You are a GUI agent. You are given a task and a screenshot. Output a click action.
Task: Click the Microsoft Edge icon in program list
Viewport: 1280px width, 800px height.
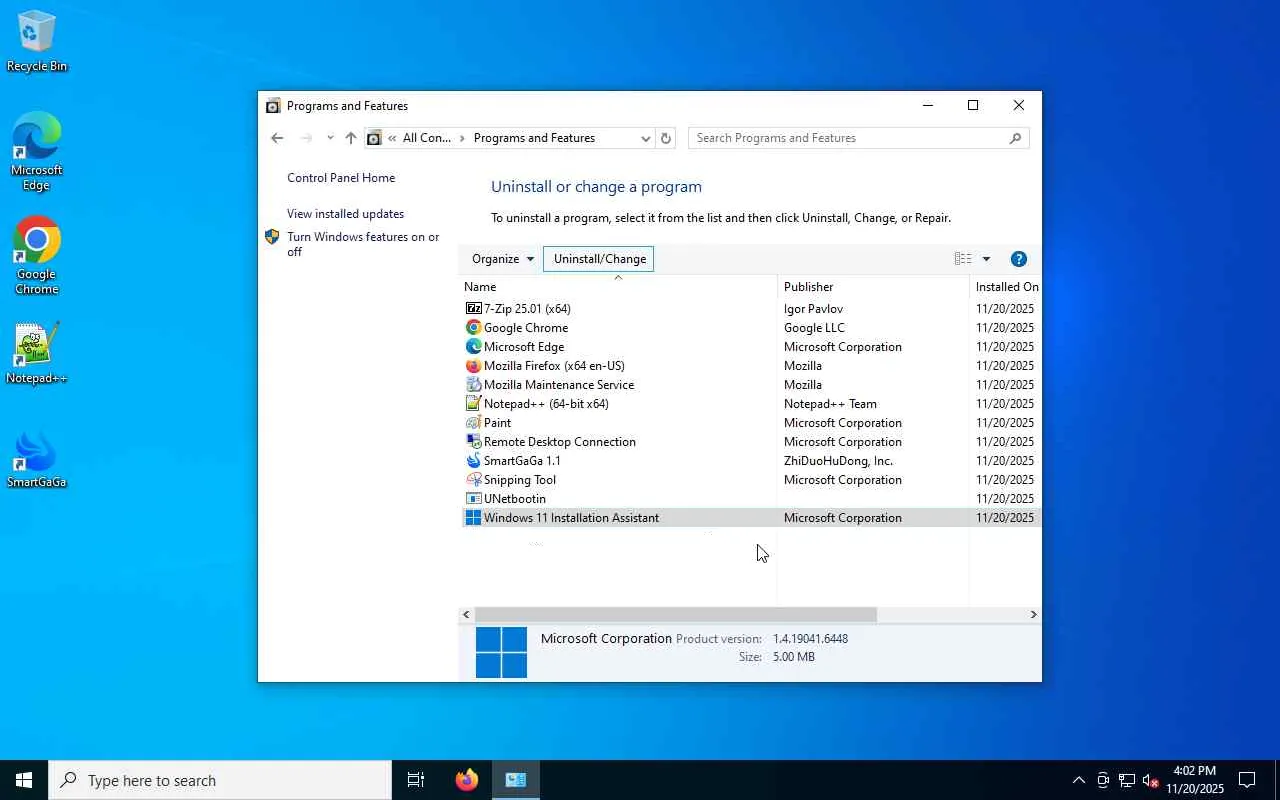pos(474,347)
